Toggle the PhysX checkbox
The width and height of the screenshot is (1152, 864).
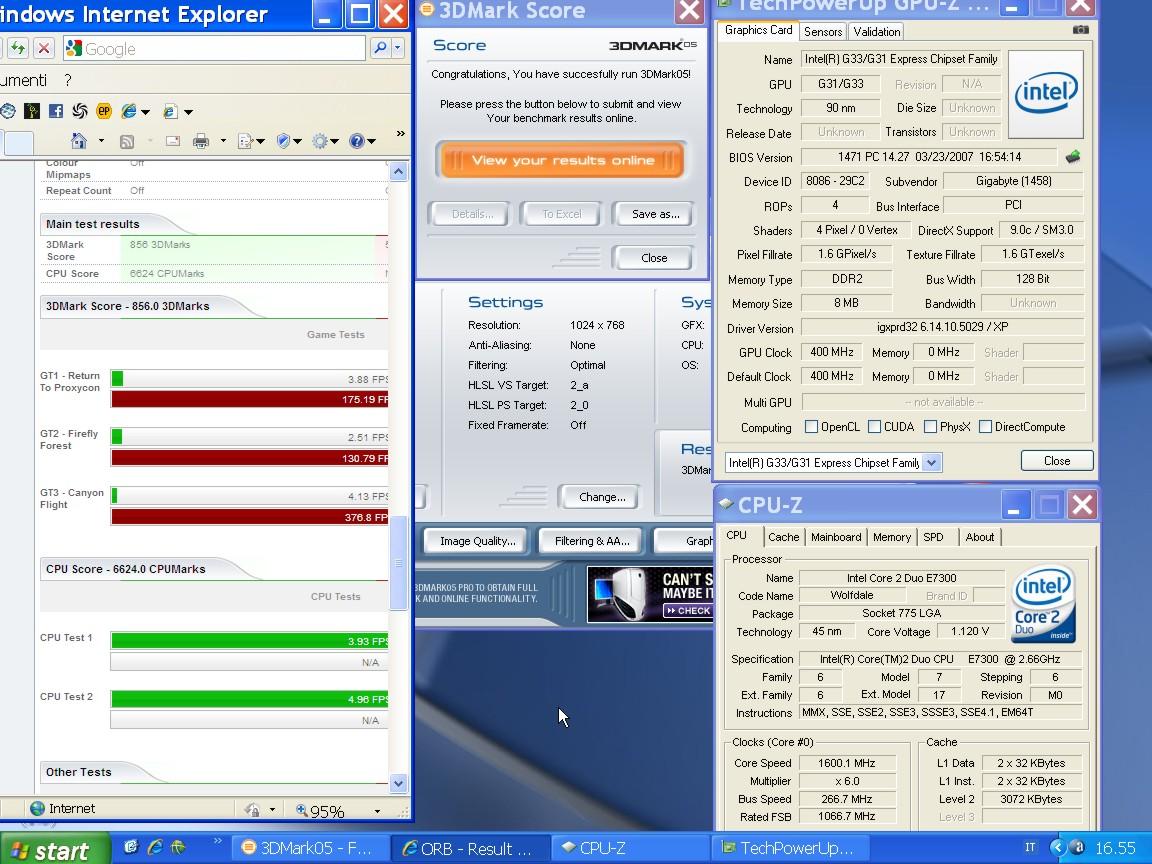click(x=930, y=426)
